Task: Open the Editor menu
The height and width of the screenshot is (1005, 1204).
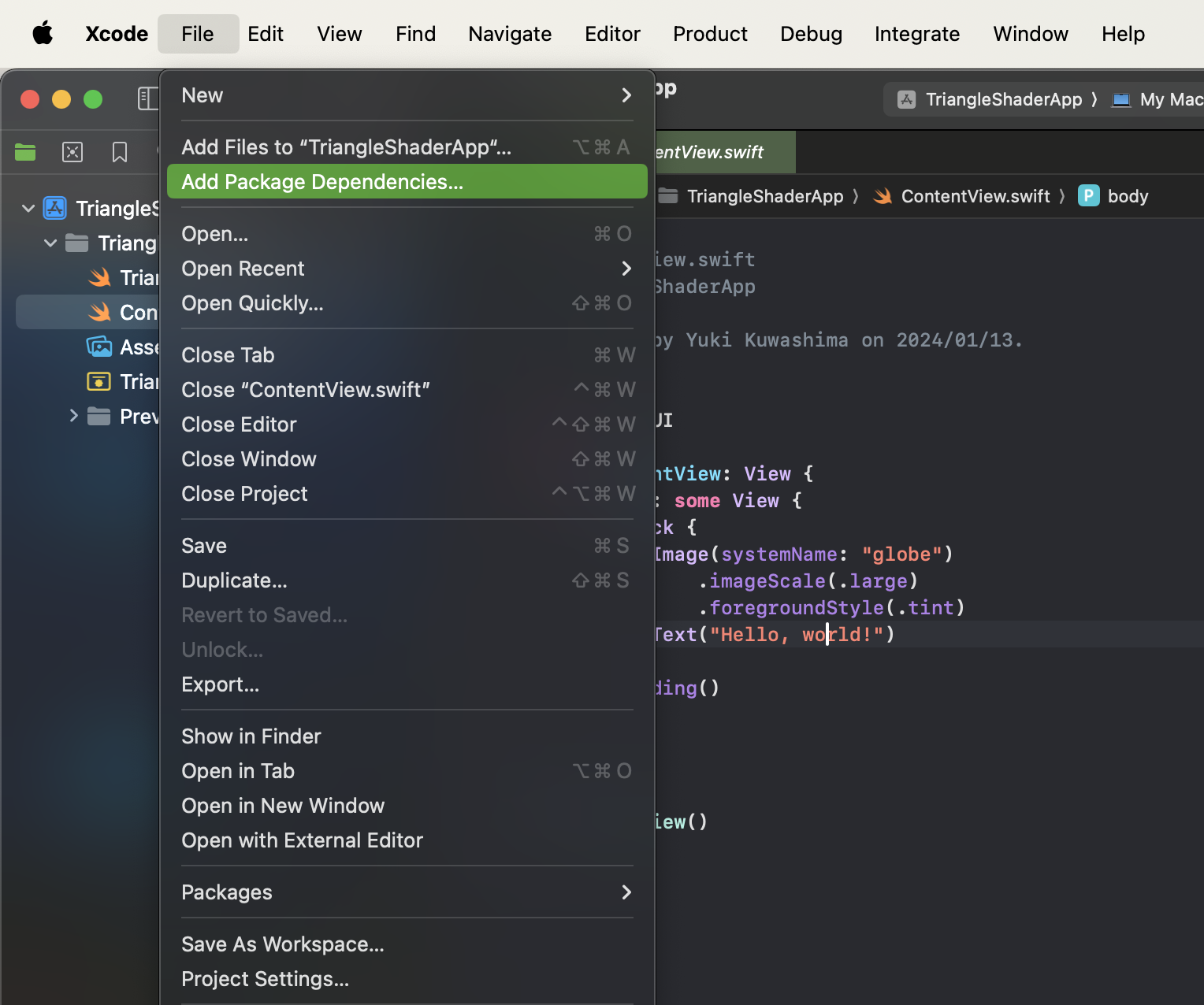Action: pos(612,34)
